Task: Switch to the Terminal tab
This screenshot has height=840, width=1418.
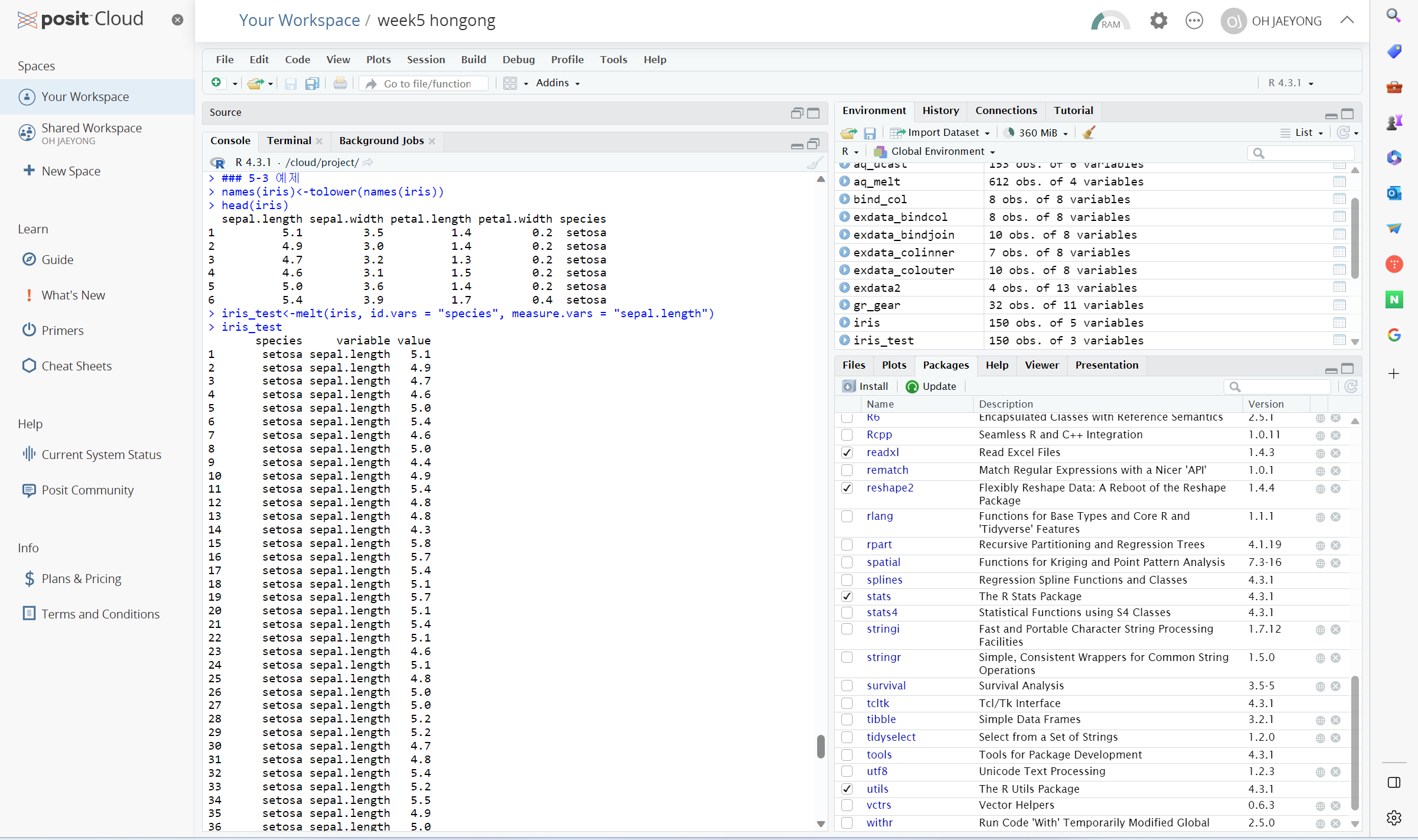Action: tap(288, 141)
